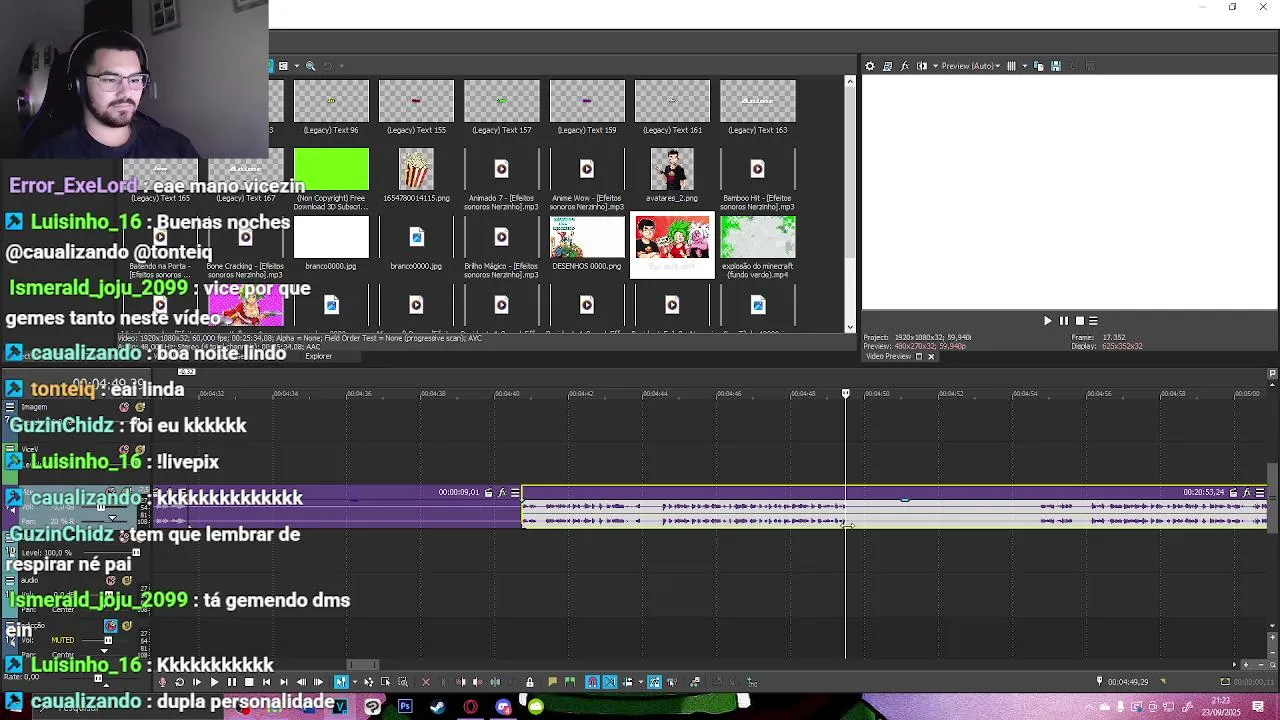
Task: Click the right event header on purple track
Action: [895, 493]
